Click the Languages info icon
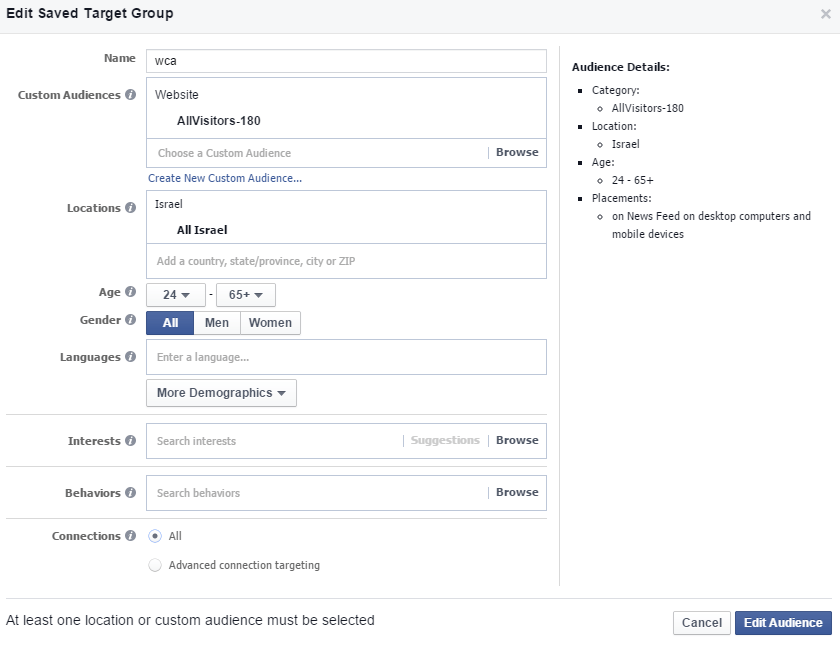 130,357
